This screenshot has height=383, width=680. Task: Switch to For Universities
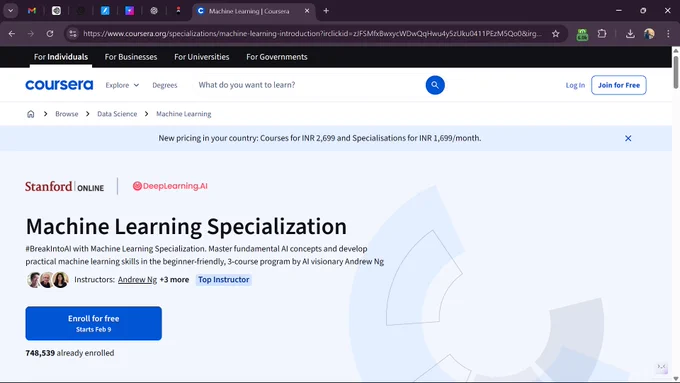click(202, 57)
